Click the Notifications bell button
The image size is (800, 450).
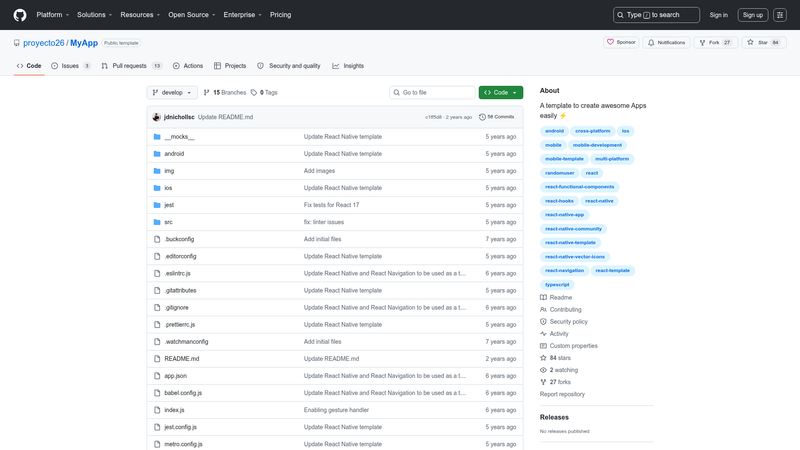666,42
